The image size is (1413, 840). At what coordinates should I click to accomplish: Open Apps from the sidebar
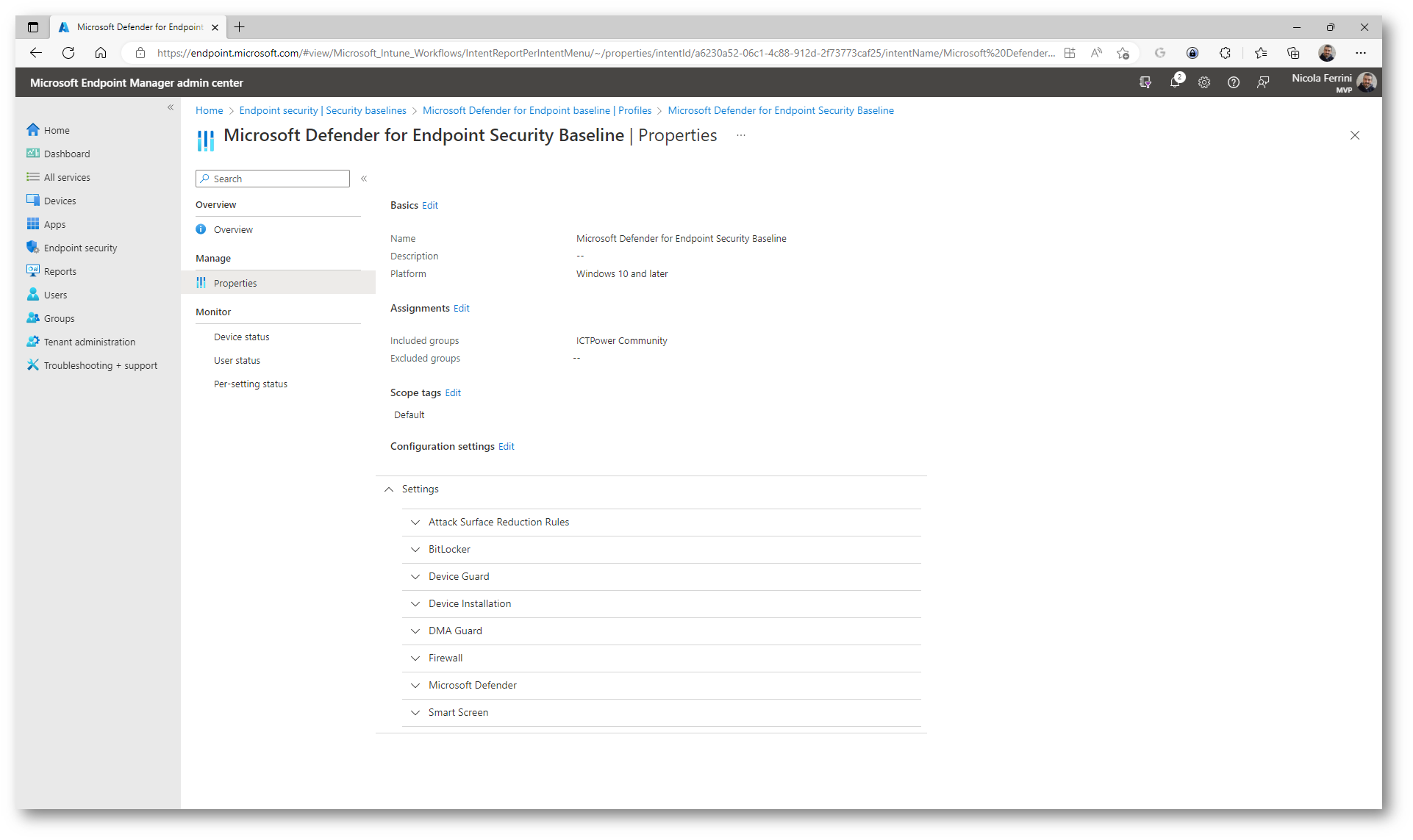click(x=54, y=224)
